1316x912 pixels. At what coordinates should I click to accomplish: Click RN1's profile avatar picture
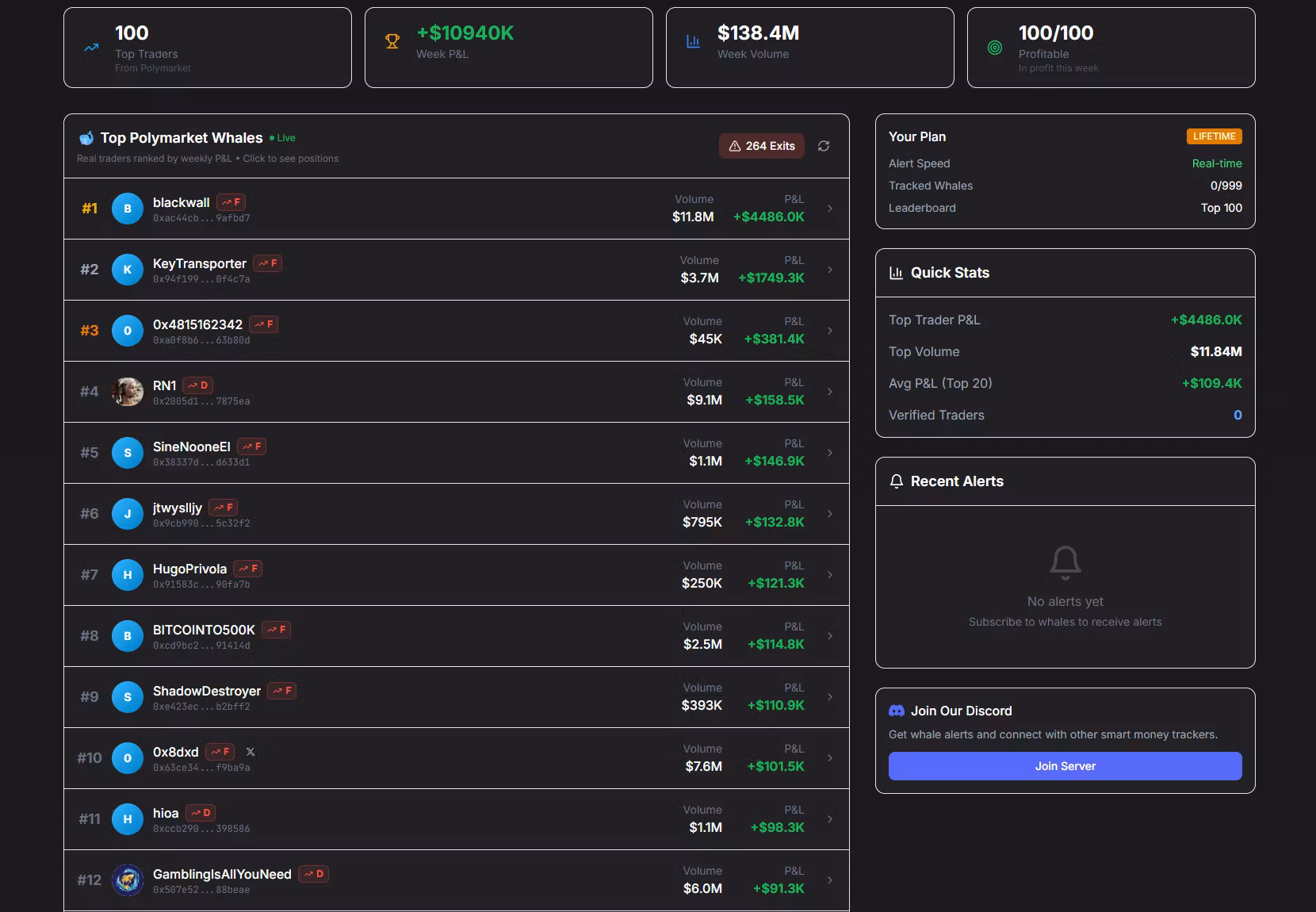click(x=127, y=392)
